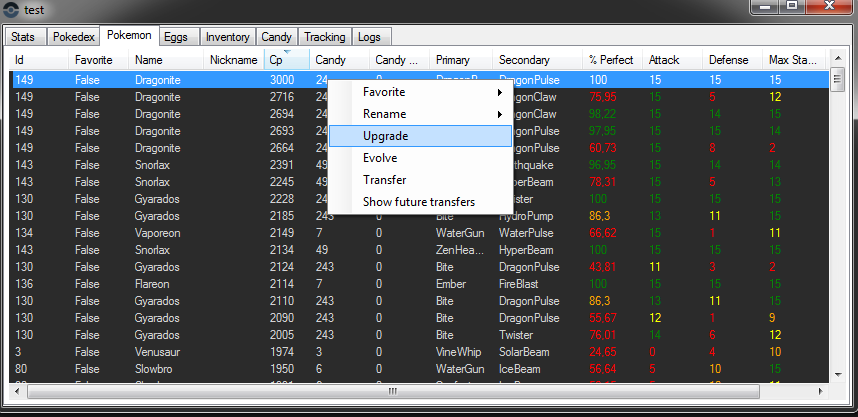Expand the Favorite submenu arrow

tap(500, 92)
